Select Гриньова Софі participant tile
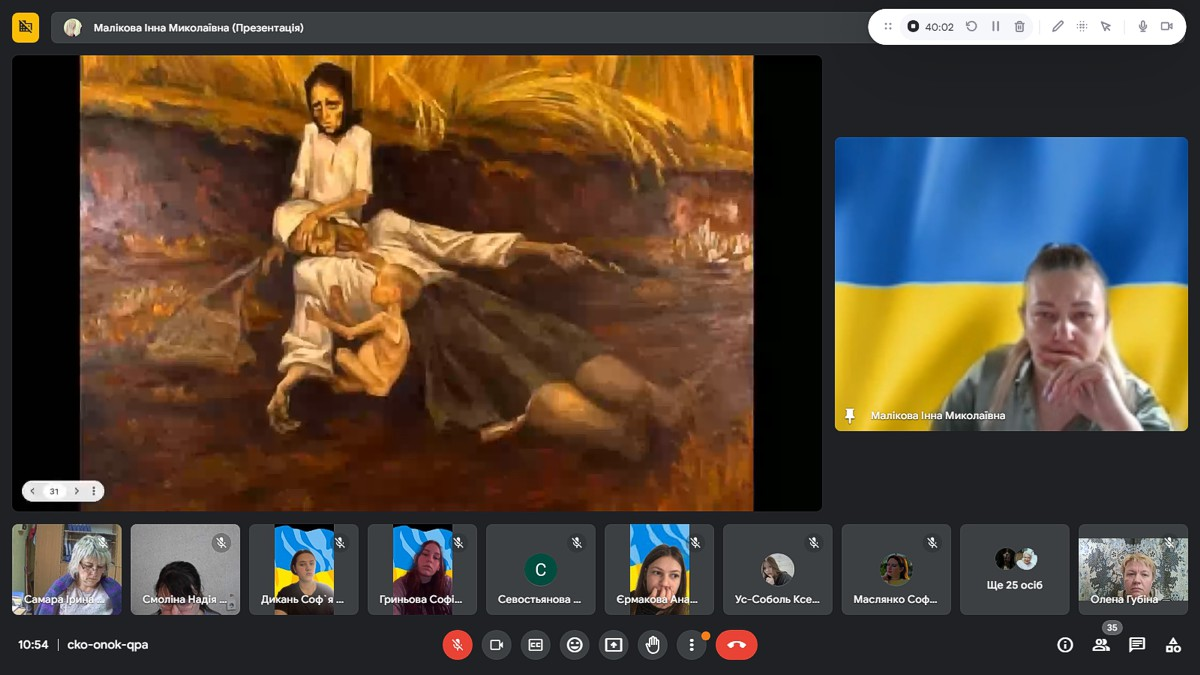Viewport: 1200px width, 675px height. click(x=422, y=569)
